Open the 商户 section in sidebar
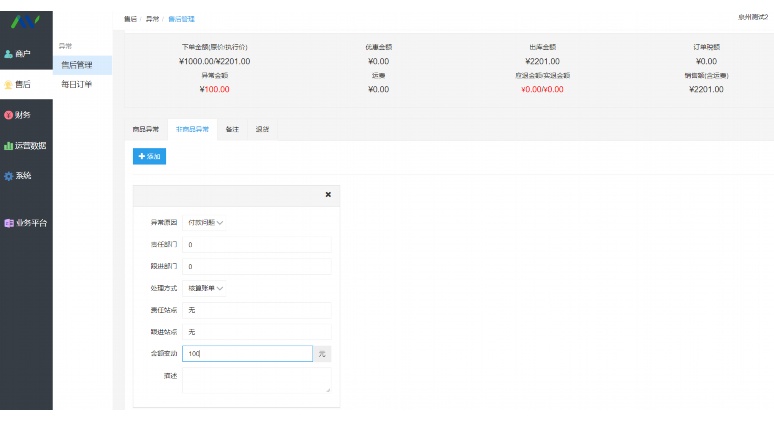Screen dimensions: 774x421 point(26,54)
